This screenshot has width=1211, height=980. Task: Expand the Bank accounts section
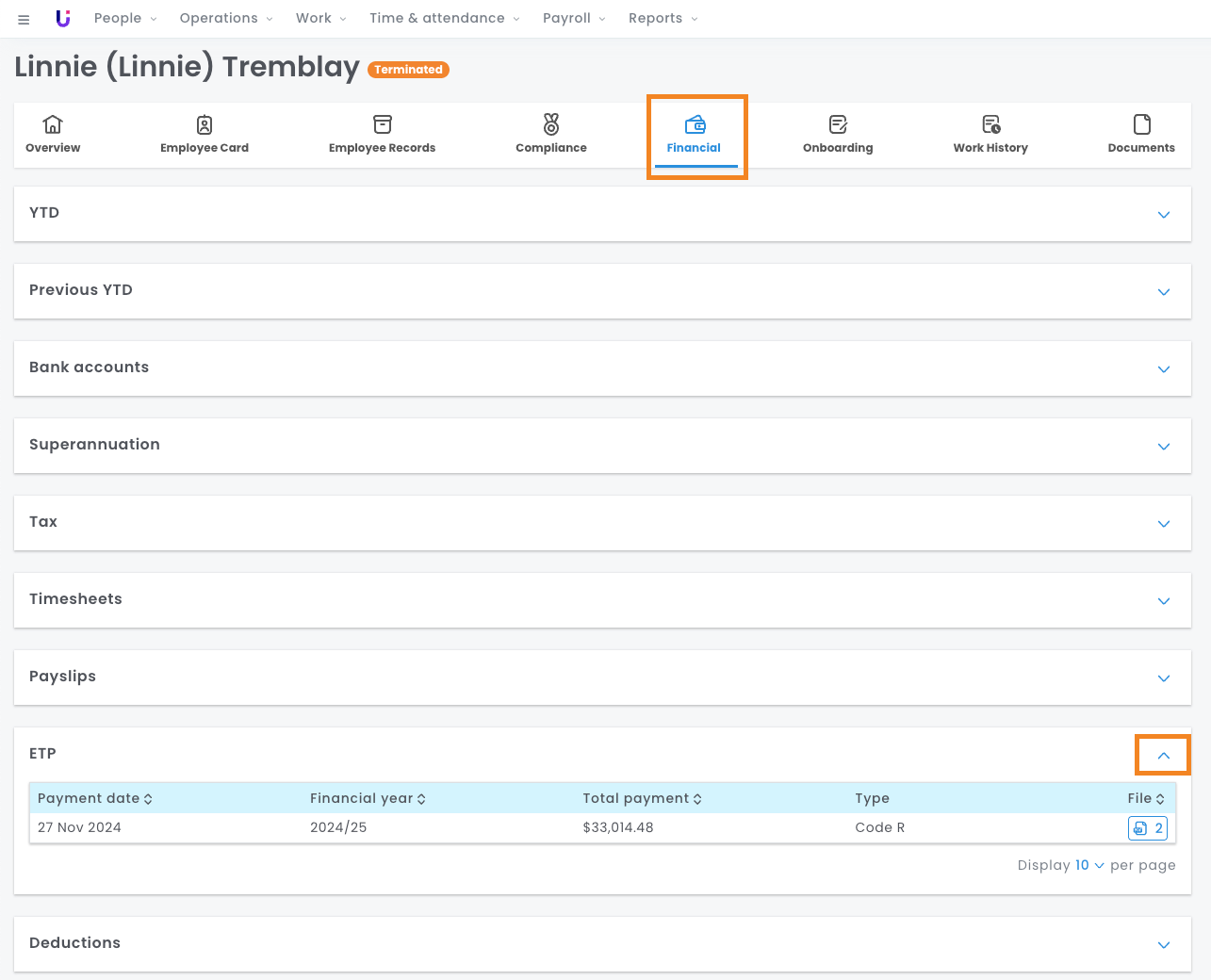1164,369
